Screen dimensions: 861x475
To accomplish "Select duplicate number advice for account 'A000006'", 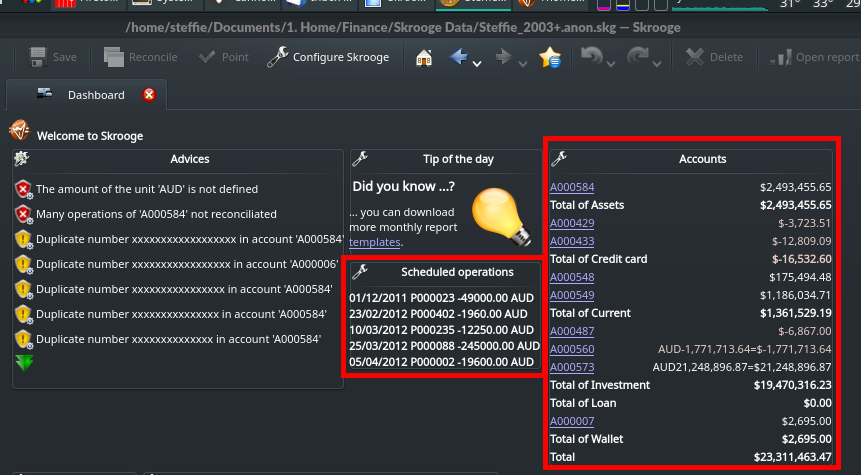I will pos(187,264).
